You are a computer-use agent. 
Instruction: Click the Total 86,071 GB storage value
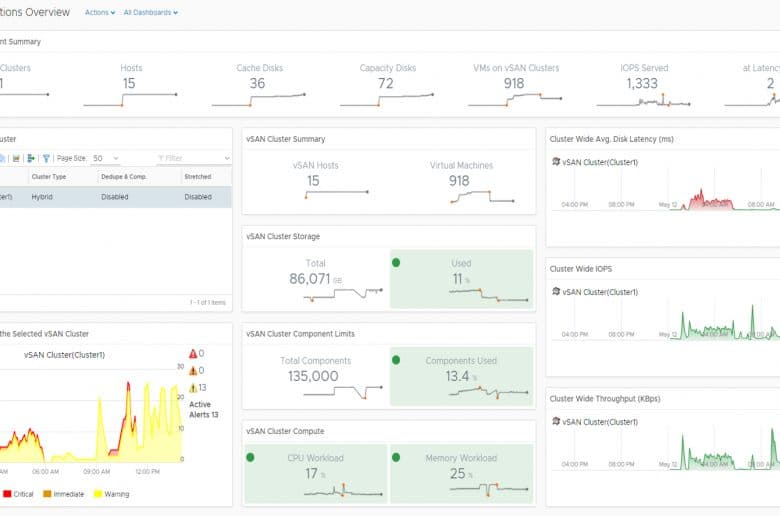(315, 279)
